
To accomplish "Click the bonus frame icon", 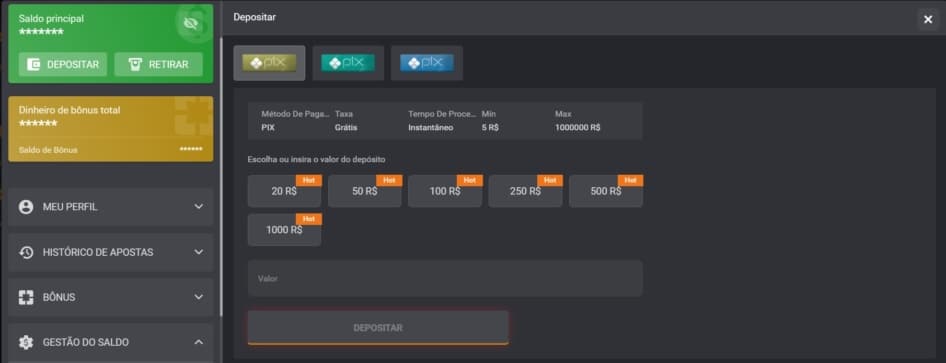I will tap(26, 297).
